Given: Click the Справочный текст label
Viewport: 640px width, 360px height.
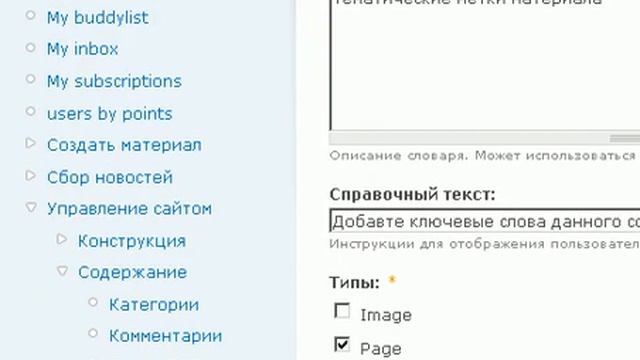Looking at the screenshot, I should [x=412, y=195].
